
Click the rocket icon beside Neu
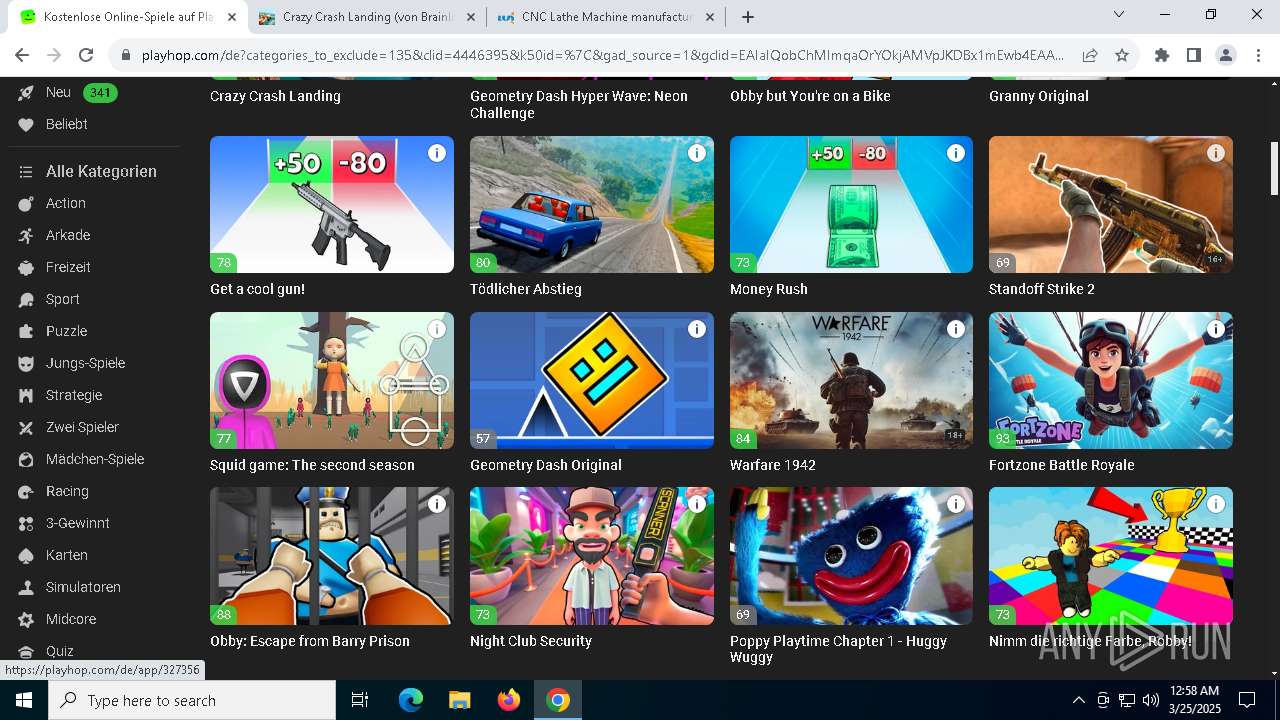[x=26, y=93]
